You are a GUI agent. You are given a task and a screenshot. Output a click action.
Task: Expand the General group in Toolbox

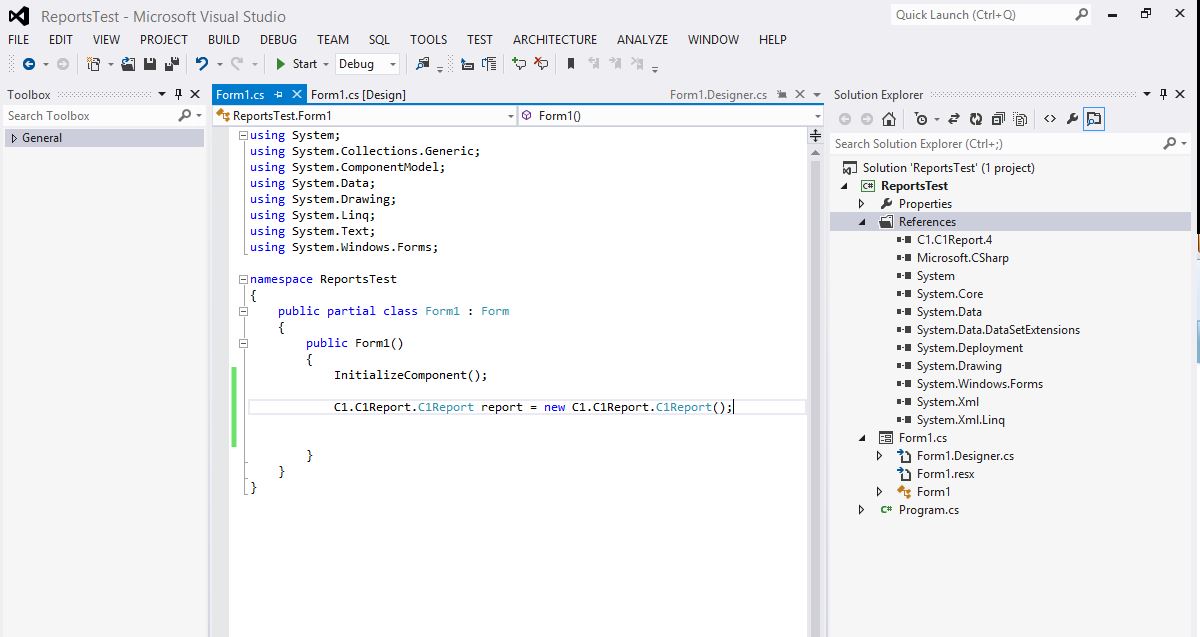(14, 138)
